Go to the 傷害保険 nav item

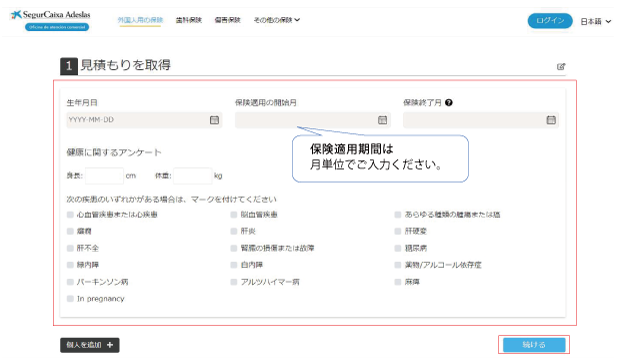point(227,20)
